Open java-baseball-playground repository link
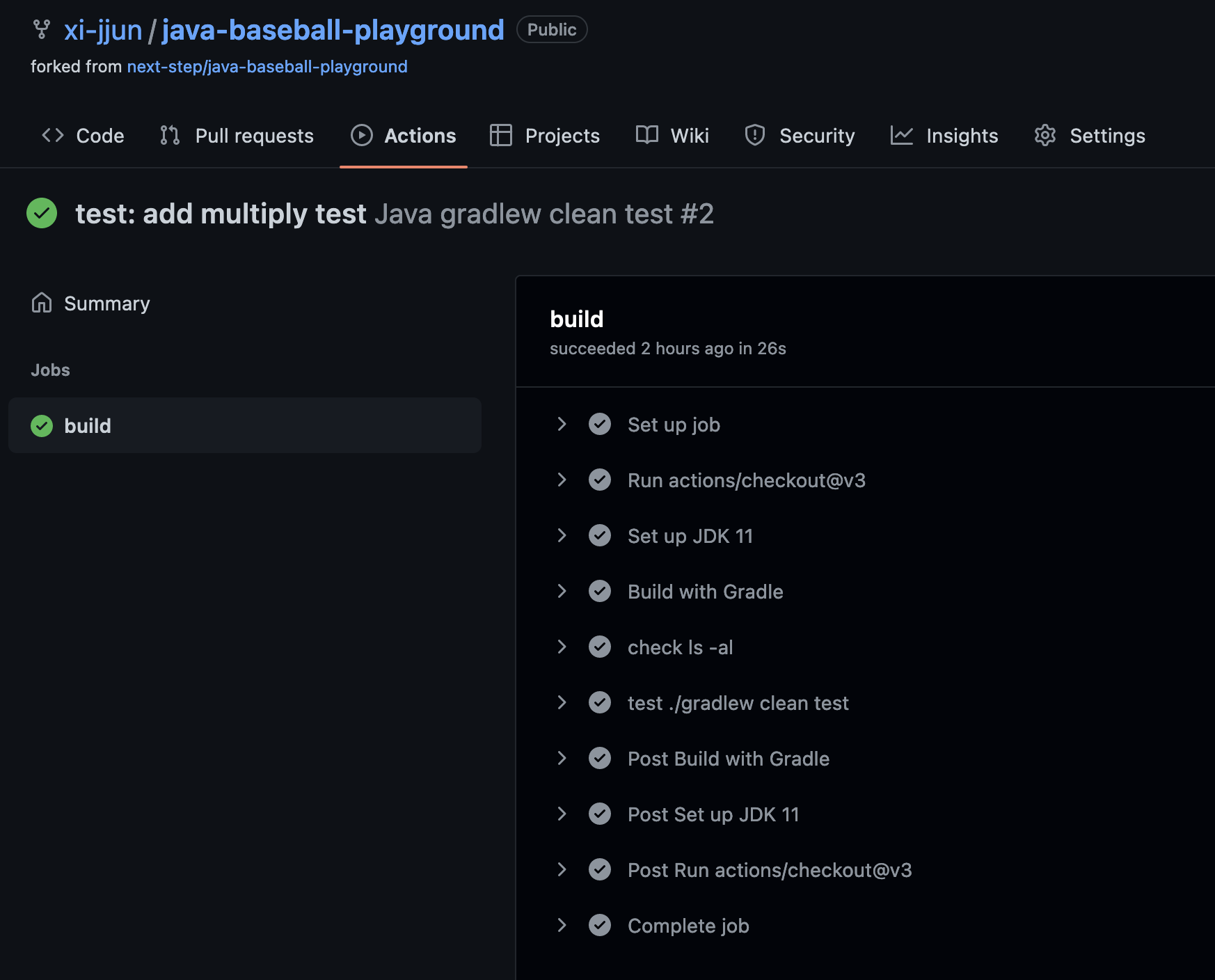The height and width of the screenshot is (980, 1215). point(333,30)
